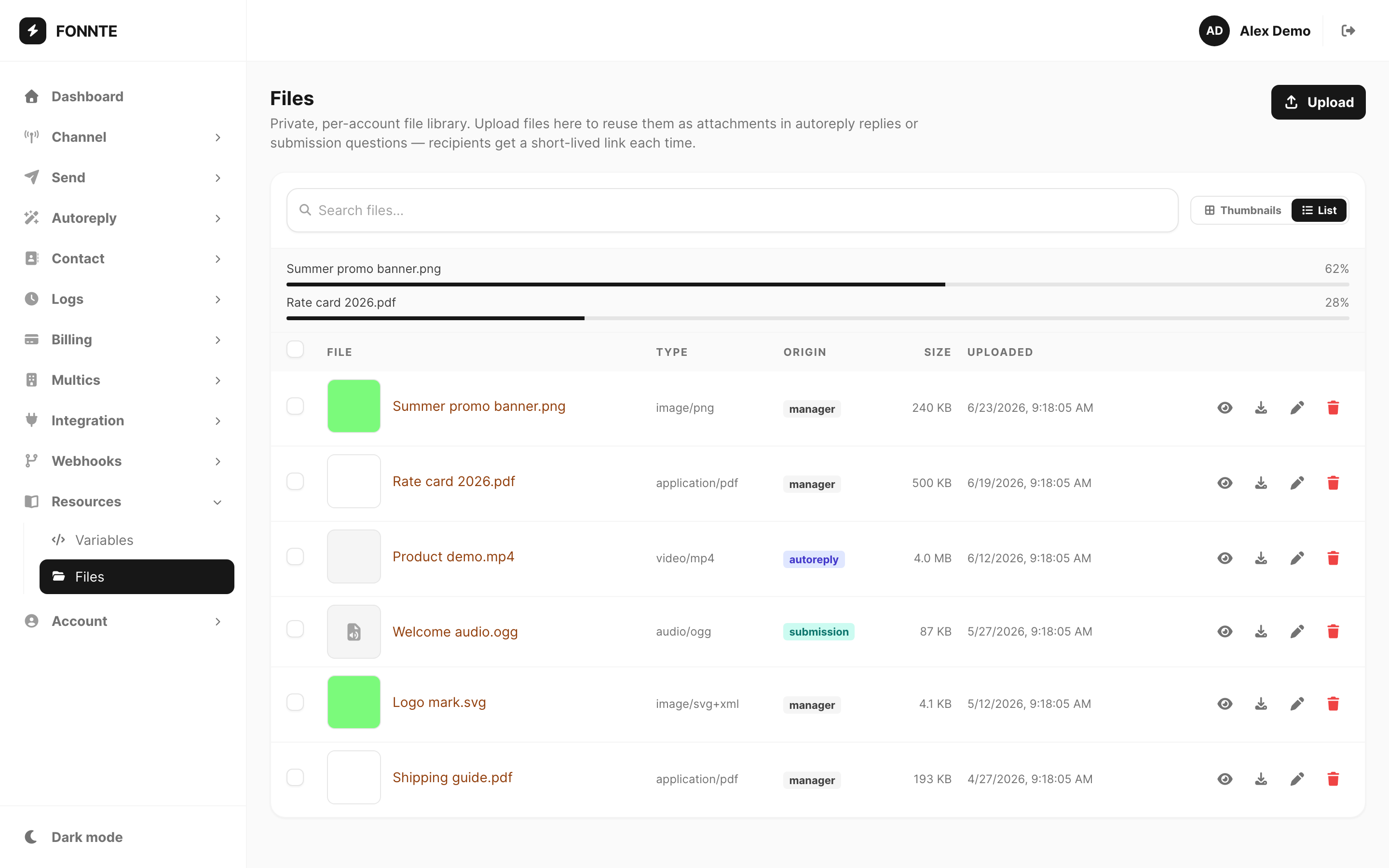Click into the Search files field
1389x868 pixels.
point(732,210)
